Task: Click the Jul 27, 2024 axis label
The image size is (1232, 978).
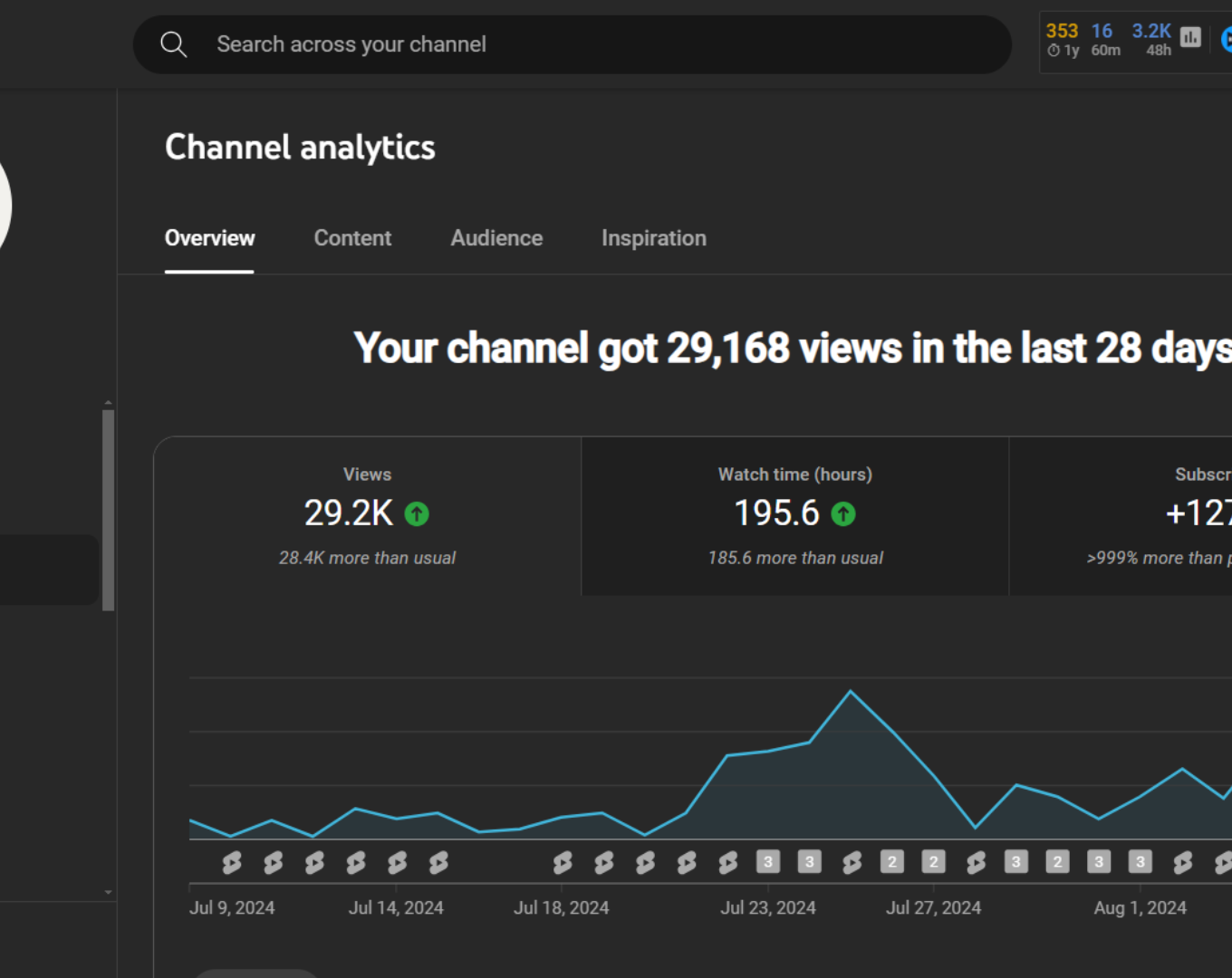Action: pyautogui.click(x=933, y=907)
